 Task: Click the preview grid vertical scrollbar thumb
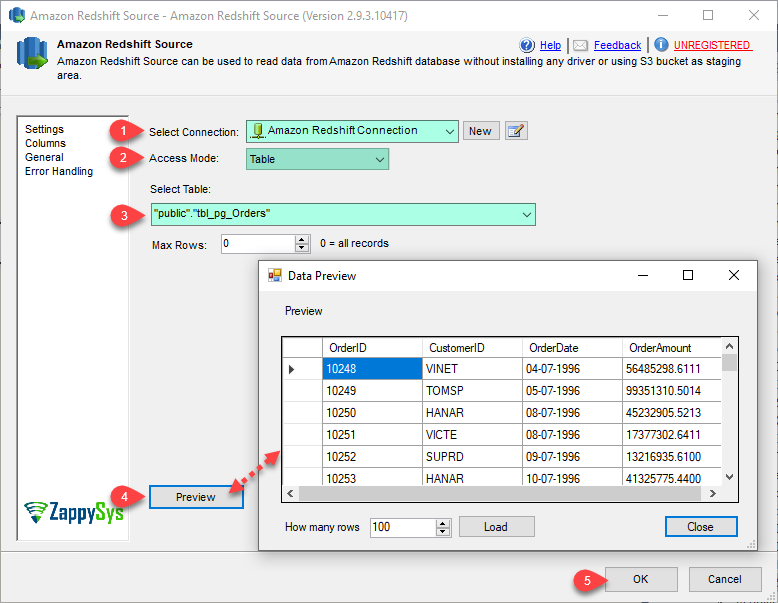coord(729,362)
